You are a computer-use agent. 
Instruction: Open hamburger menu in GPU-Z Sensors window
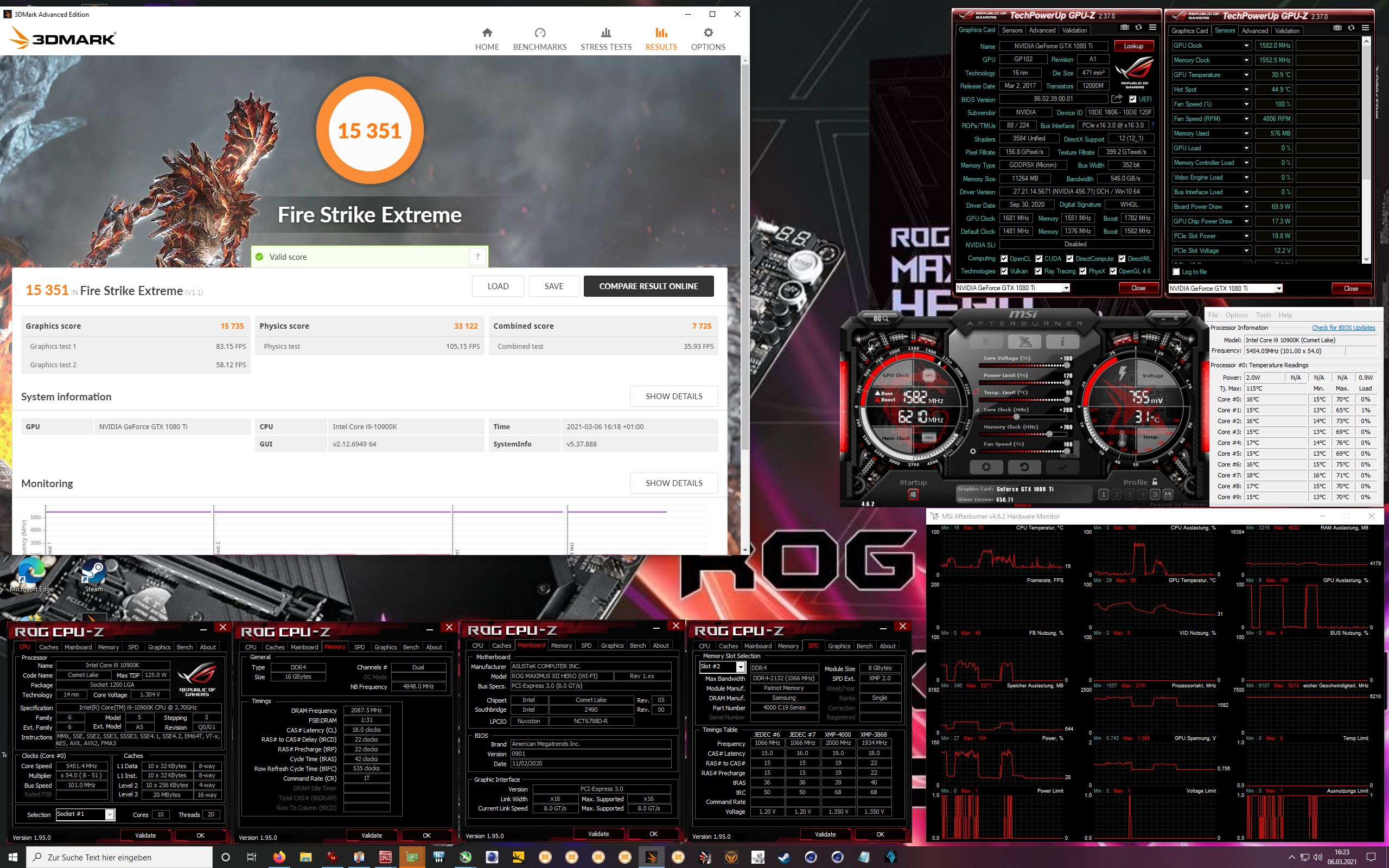1366,28
